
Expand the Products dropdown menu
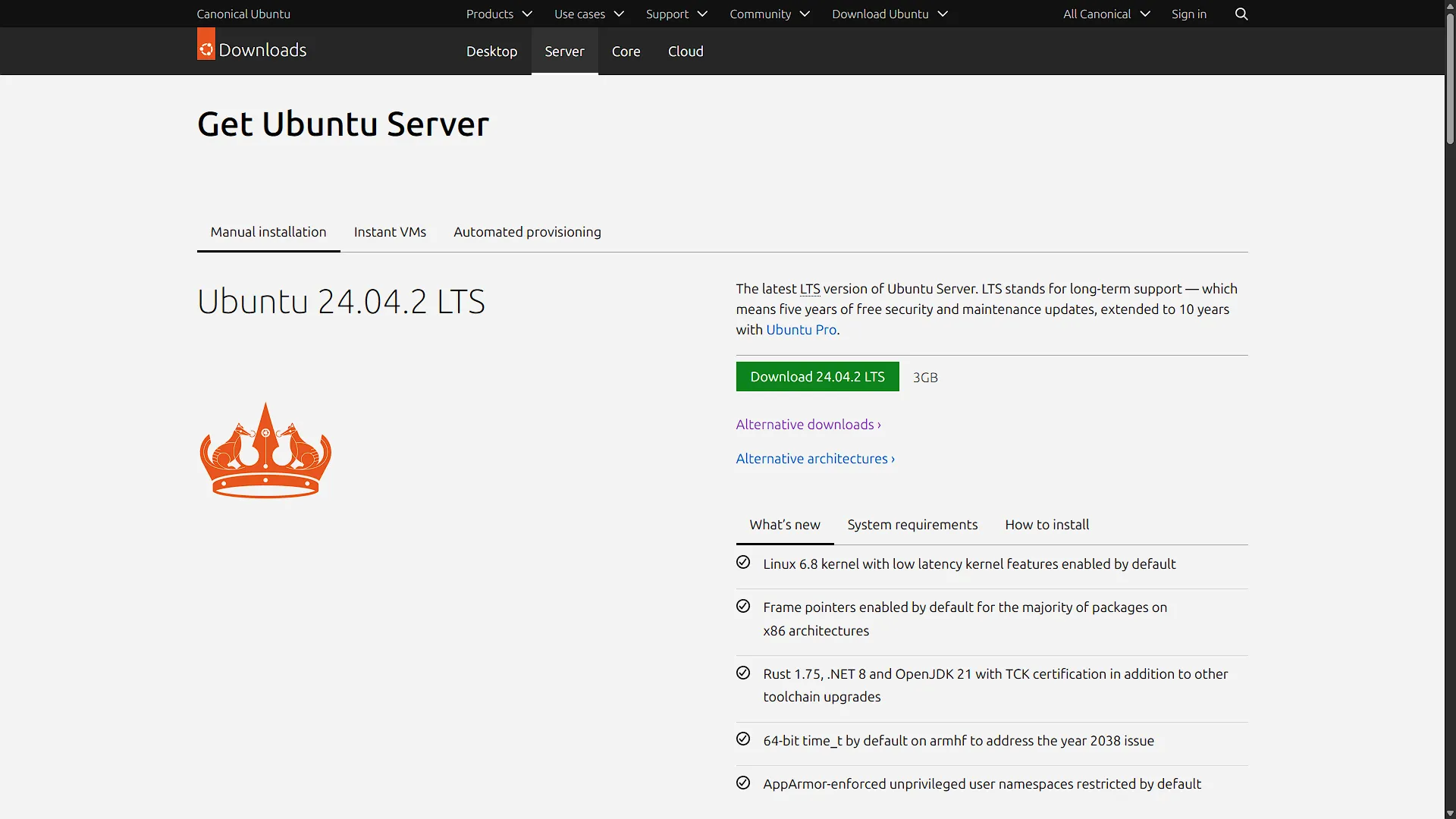pos(499,14)
